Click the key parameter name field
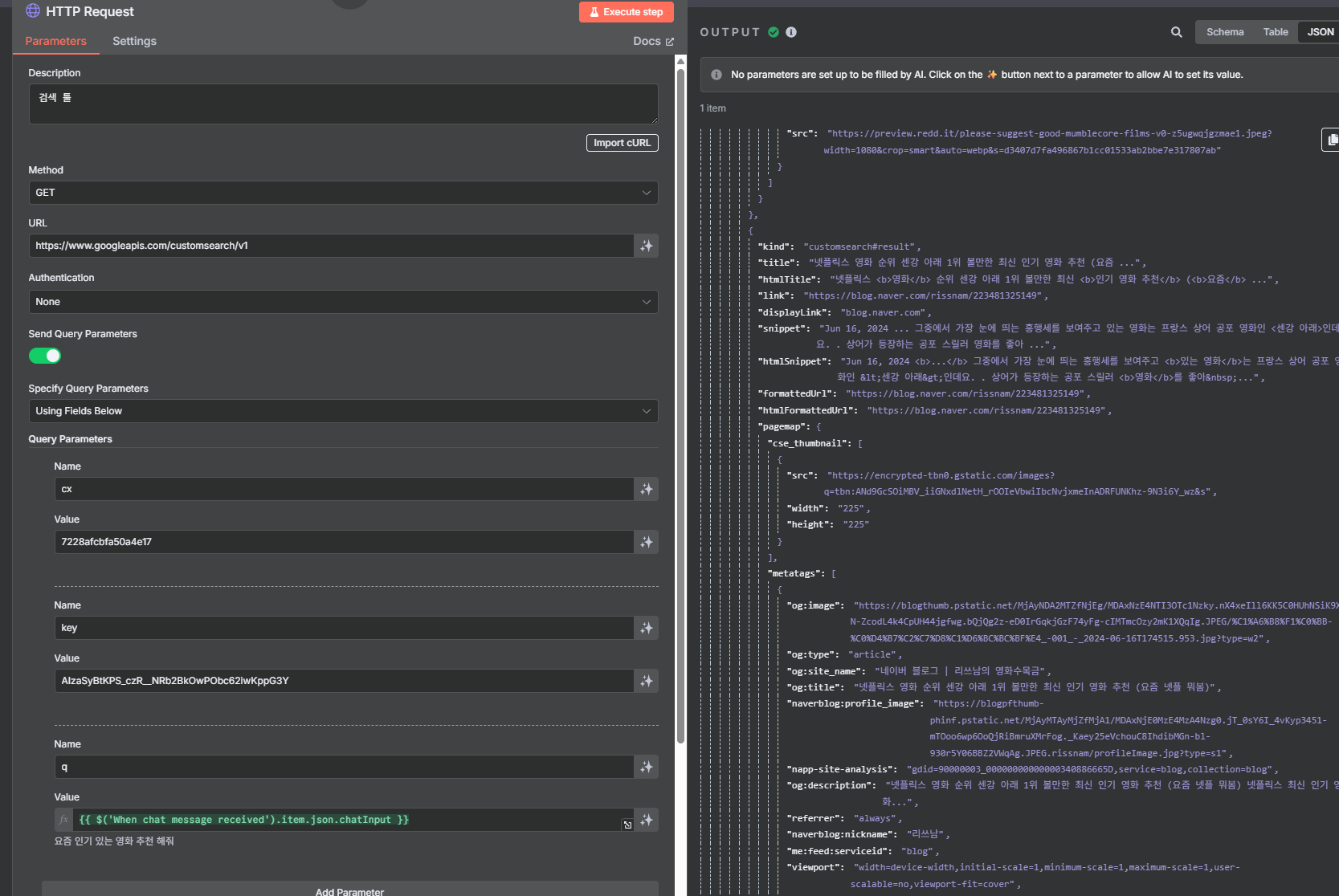Screen dimensions: 1339x896 tap(345, 628)
